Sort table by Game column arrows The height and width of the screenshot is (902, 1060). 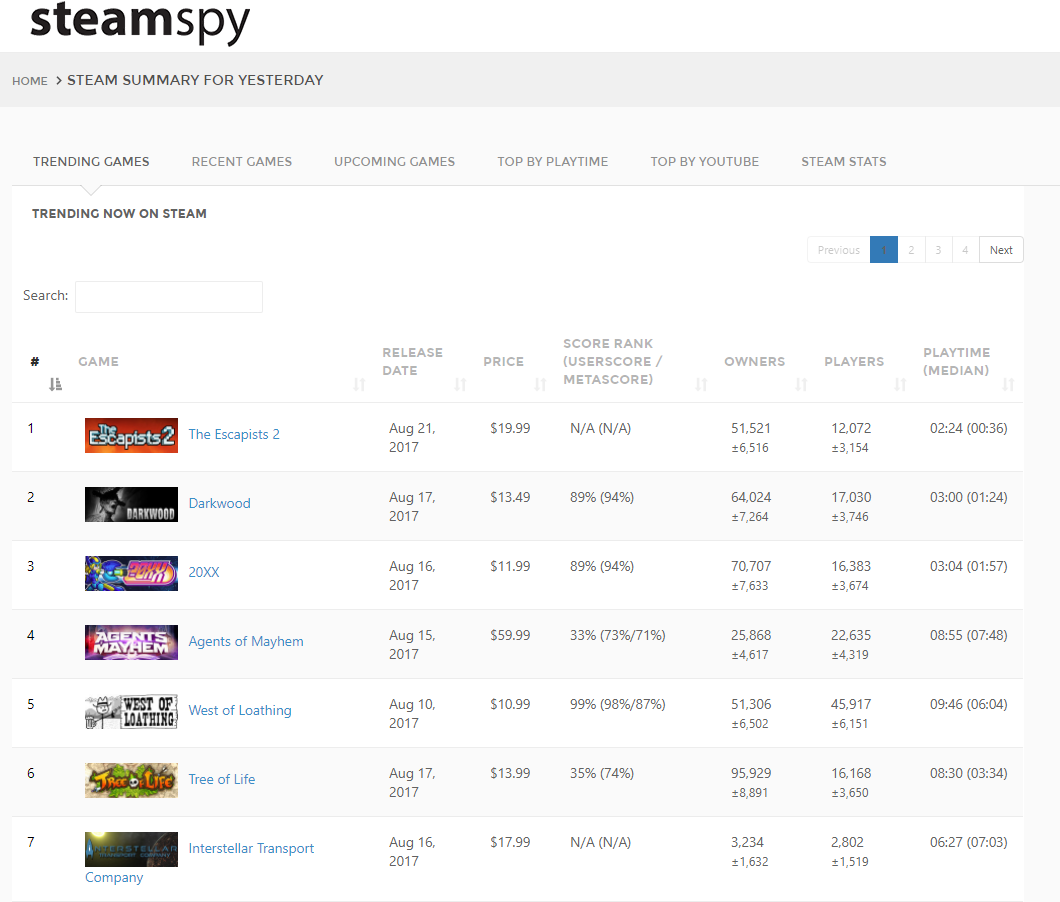coord(359,384)
